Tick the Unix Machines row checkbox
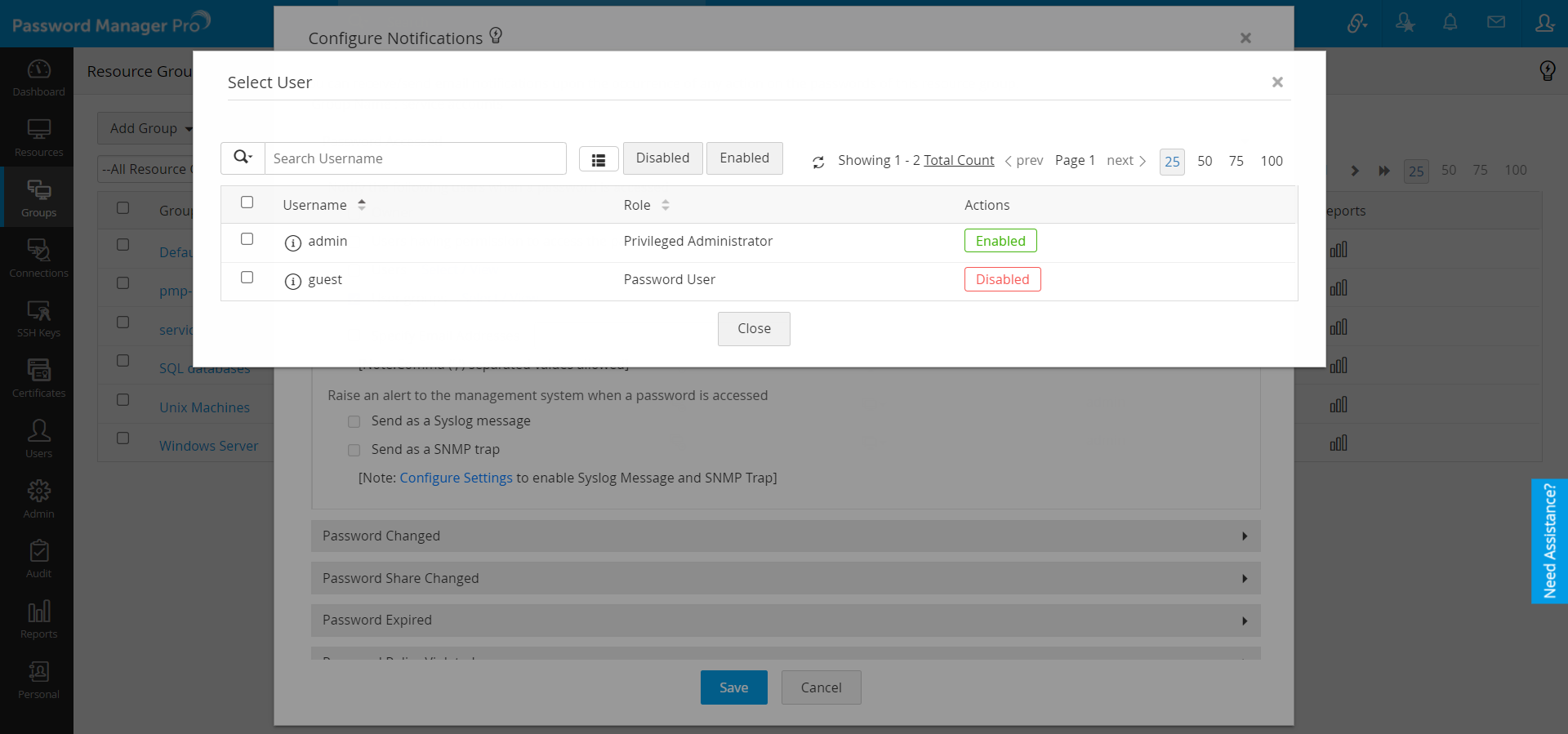The height and width of the screenshot is (734, 1568). pos(123,400)
